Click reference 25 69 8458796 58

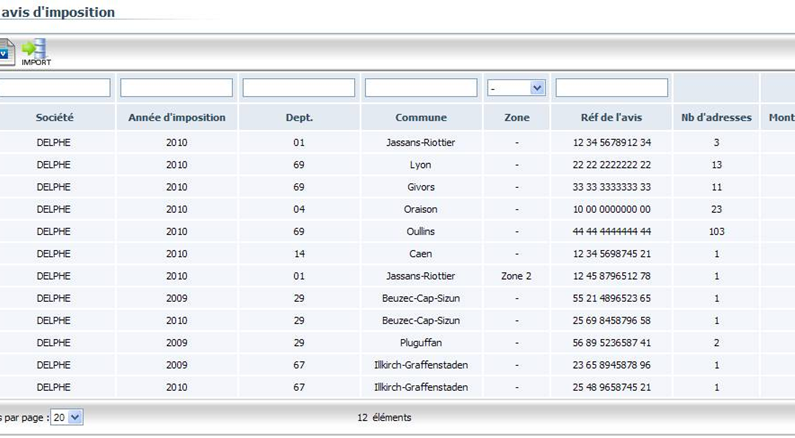[x=611, y=320]
